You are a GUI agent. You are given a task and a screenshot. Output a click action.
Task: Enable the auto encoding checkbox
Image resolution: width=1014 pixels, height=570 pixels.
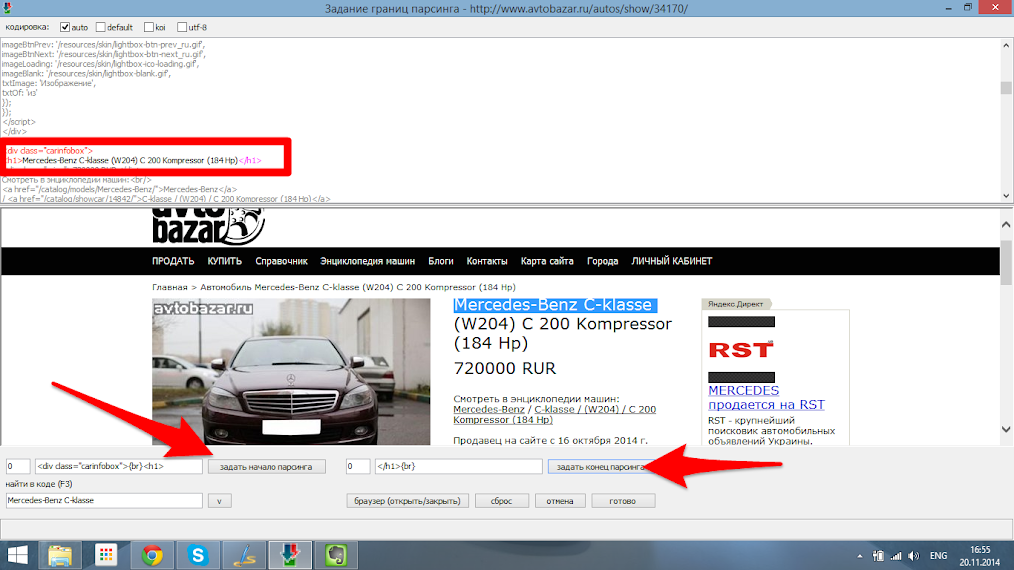pos(65,27)
